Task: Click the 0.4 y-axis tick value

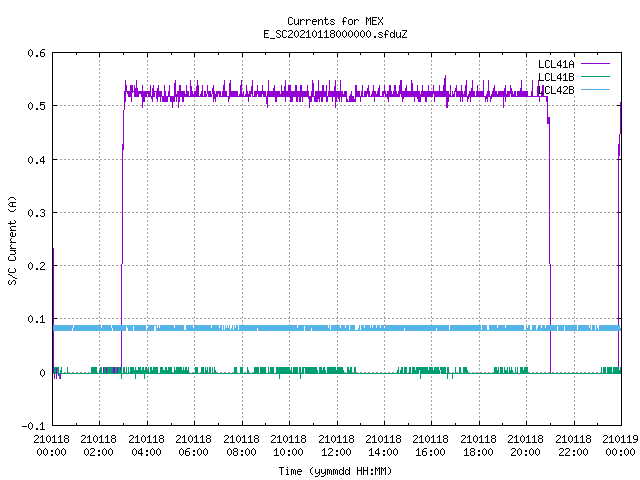Action: pyautogui.click(x=36, y=160)
